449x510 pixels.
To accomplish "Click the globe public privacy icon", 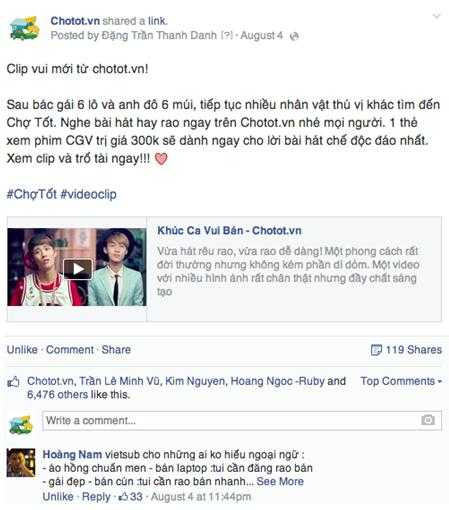I will click(x=294, y=36).
